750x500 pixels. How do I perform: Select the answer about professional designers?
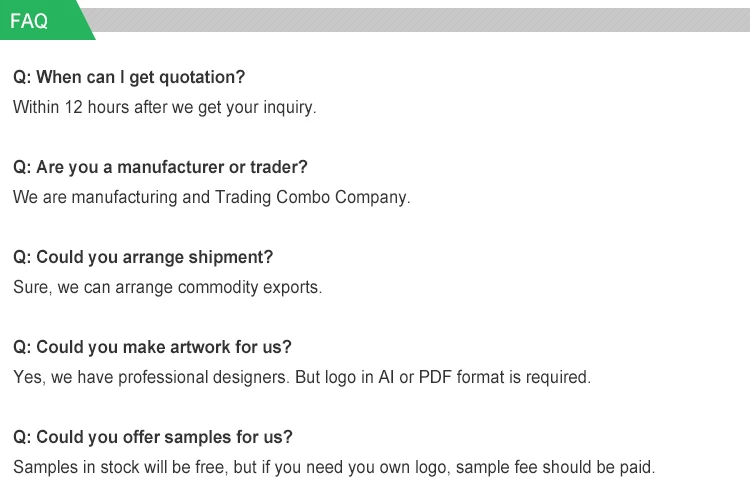(x=301, y=377)
